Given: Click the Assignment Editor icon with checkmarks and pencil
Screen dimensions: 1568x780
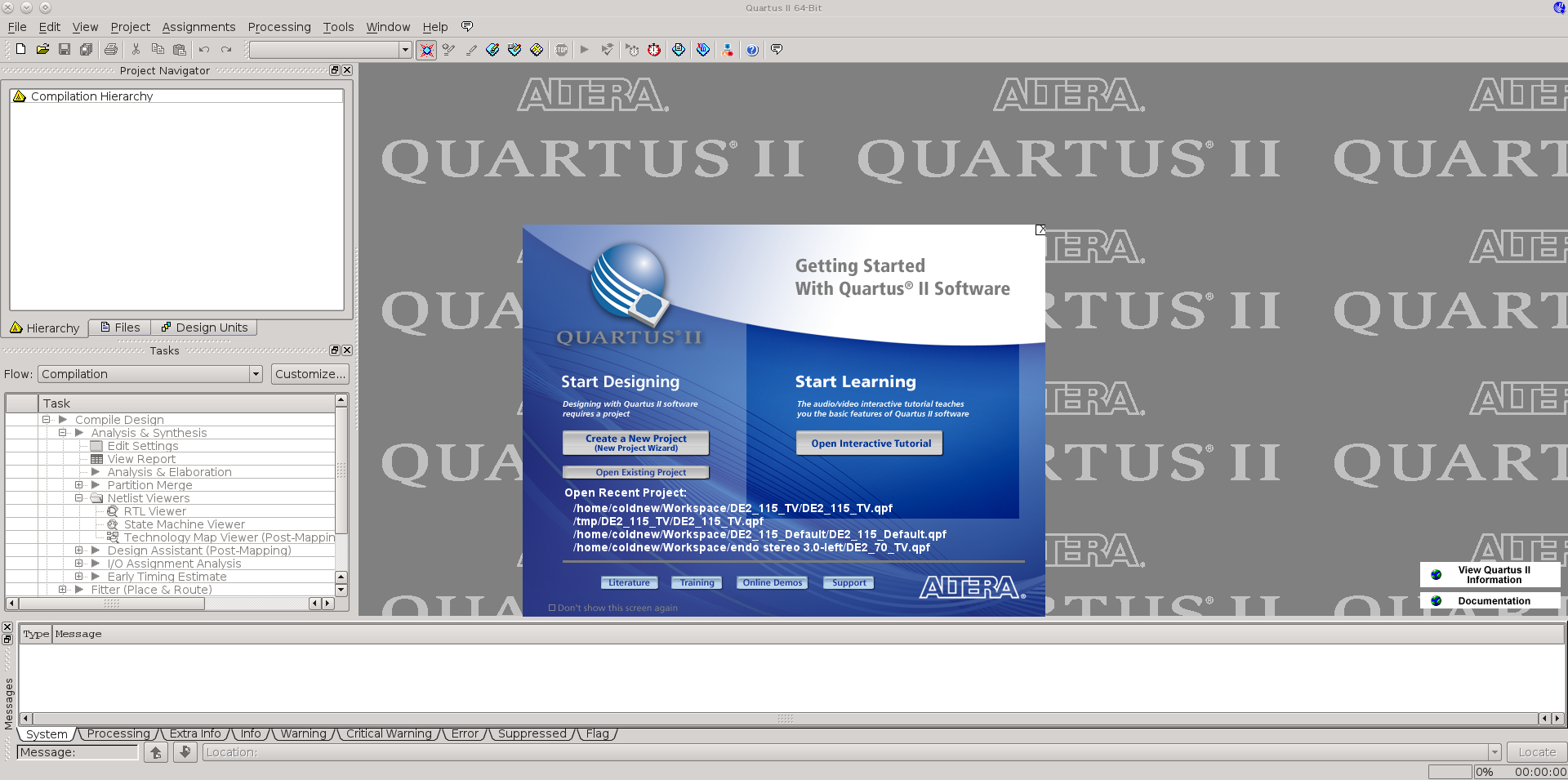Looking at the screenshot, I should coord(448,50).
